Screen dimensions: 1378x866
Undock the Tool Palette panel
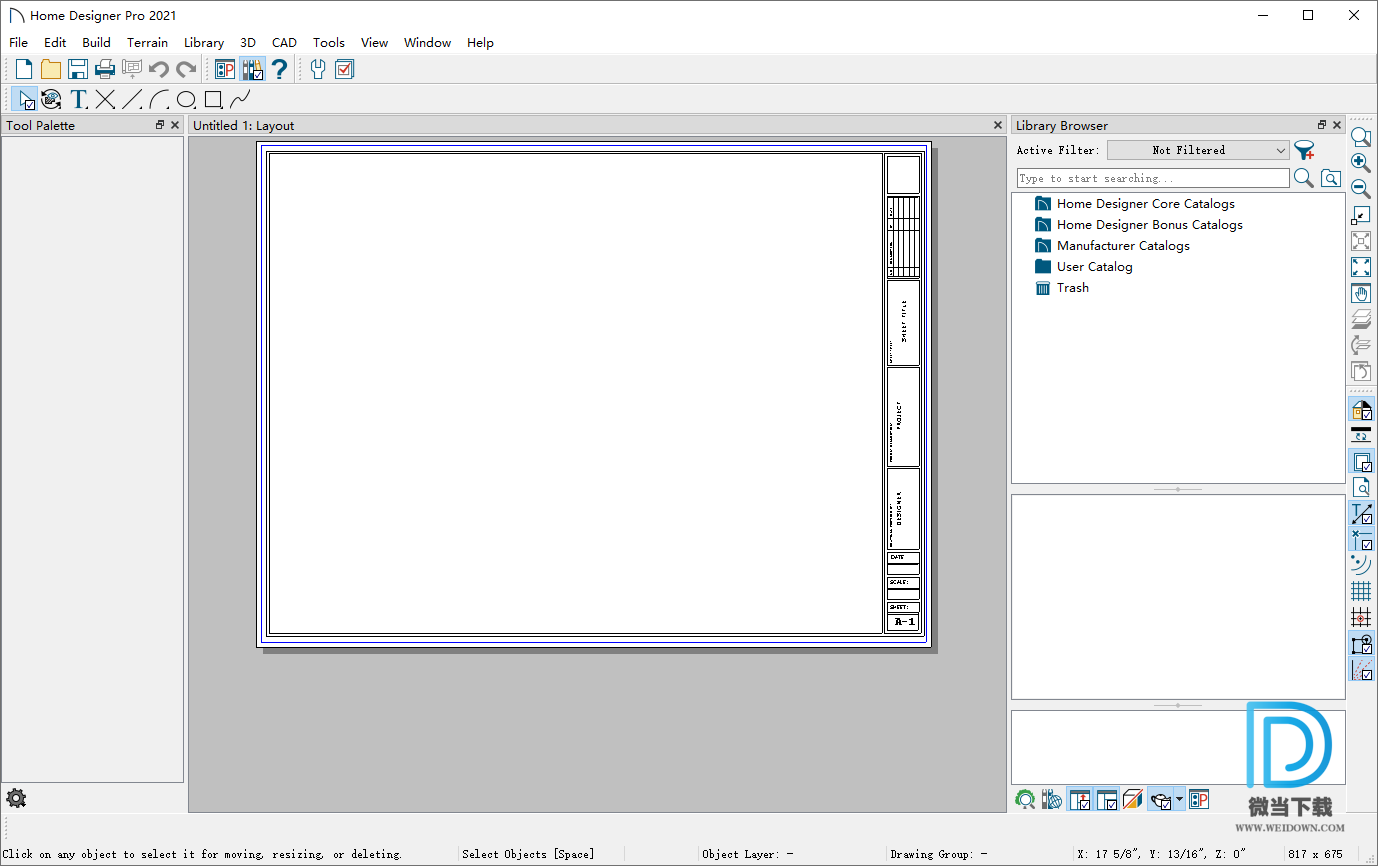[160, 125]
